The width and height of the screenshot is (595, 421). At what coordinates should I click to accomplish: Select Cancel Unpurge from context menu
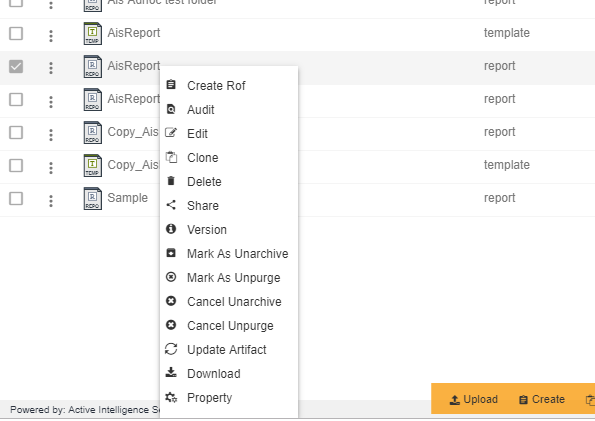click(x=229, y=325)
